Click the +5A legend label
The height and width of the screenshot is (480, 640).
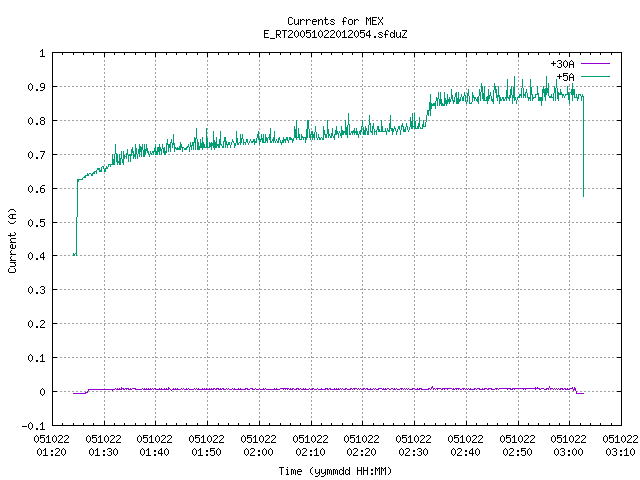[x=565, y=77]
